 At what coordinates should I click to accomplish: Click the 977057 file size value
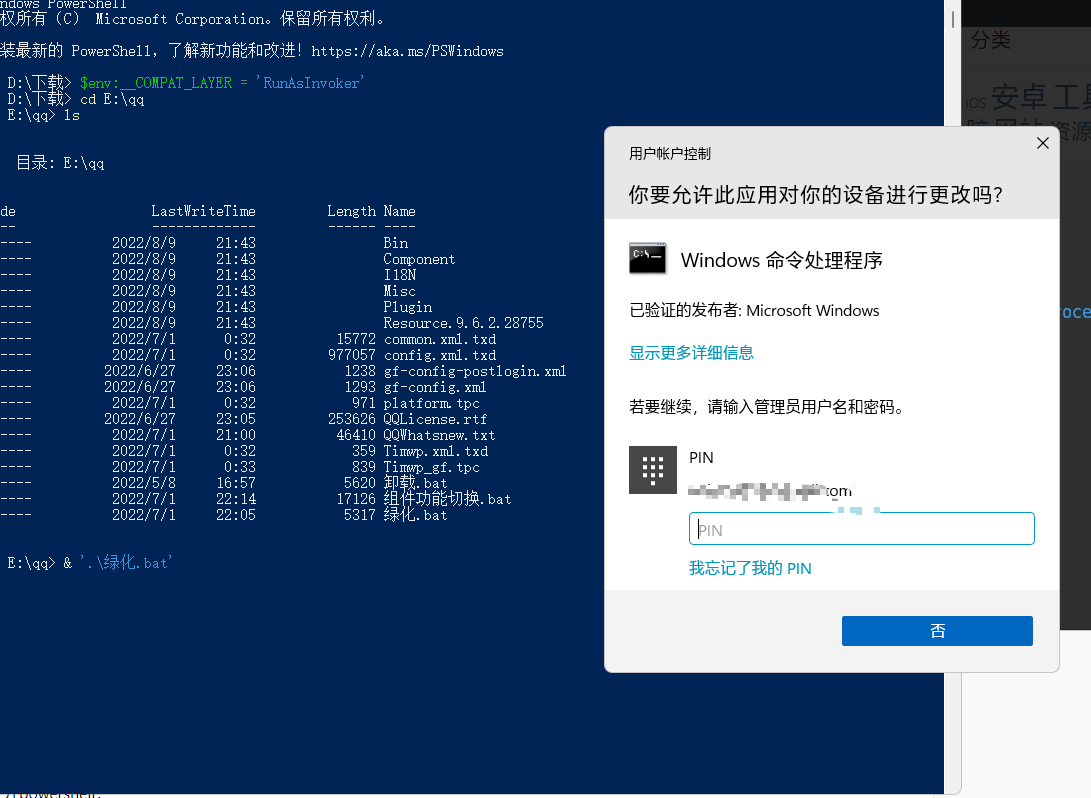(x=351, y=355)
